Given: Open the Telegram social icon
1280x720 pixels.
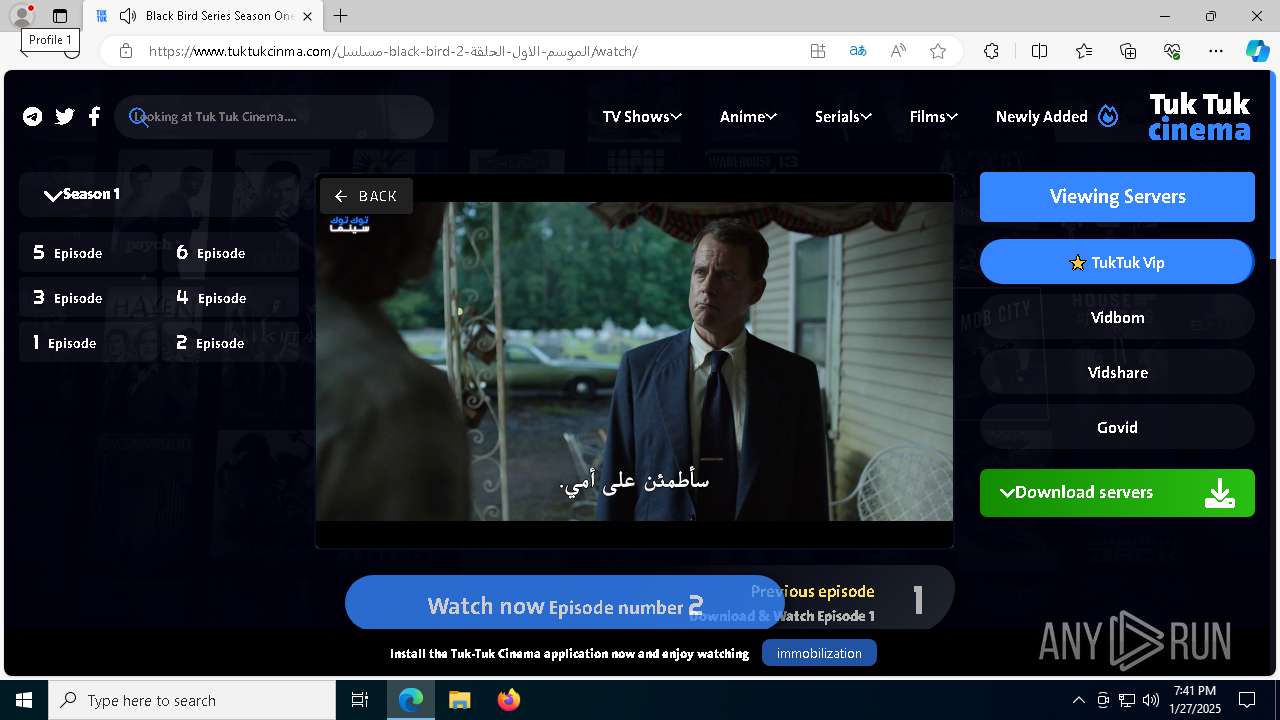Looking at the screenshot, I should [33, 117].
